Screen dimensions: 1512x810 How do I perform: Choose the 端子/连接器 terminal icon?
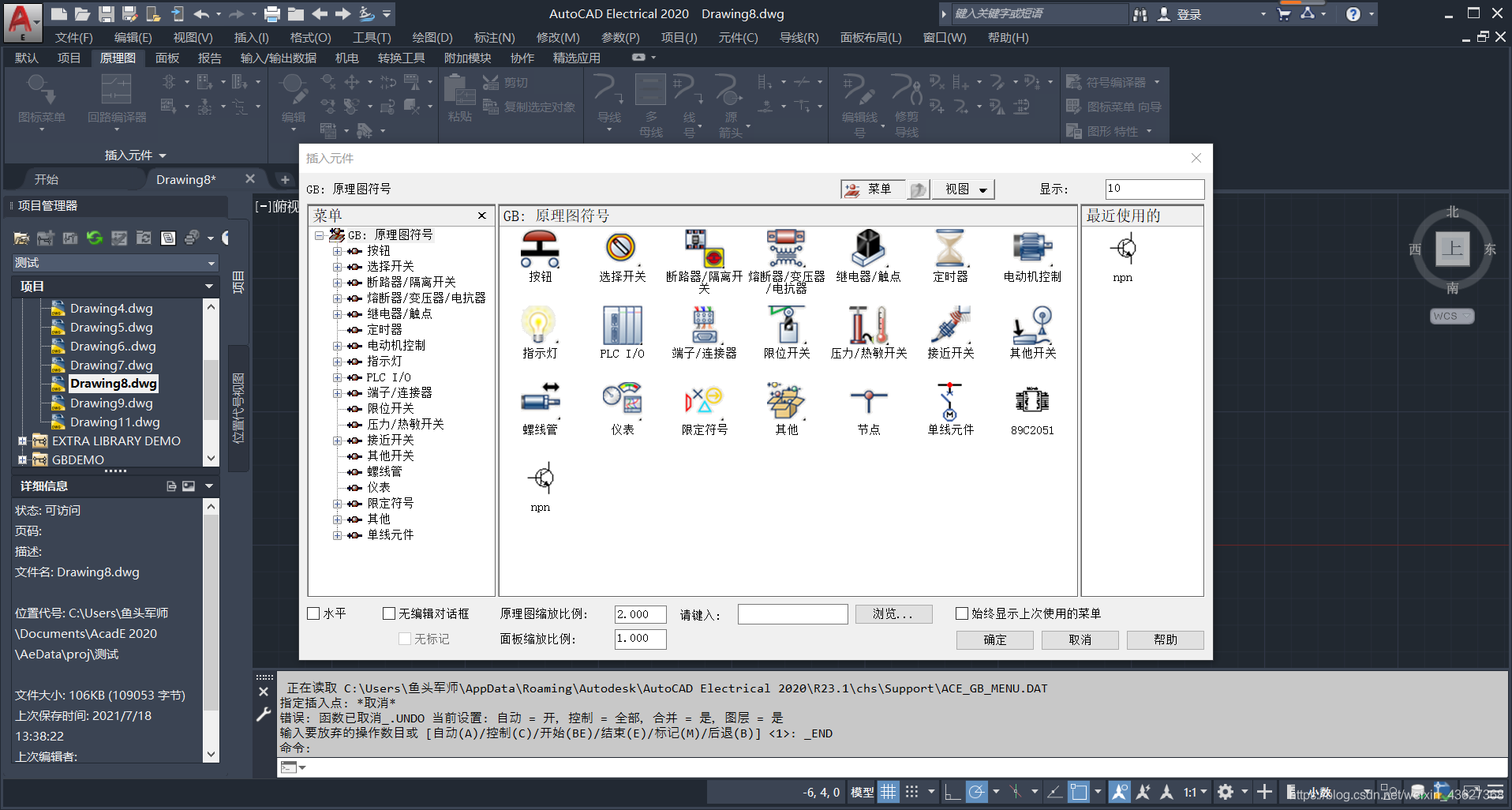click(705, 324)
